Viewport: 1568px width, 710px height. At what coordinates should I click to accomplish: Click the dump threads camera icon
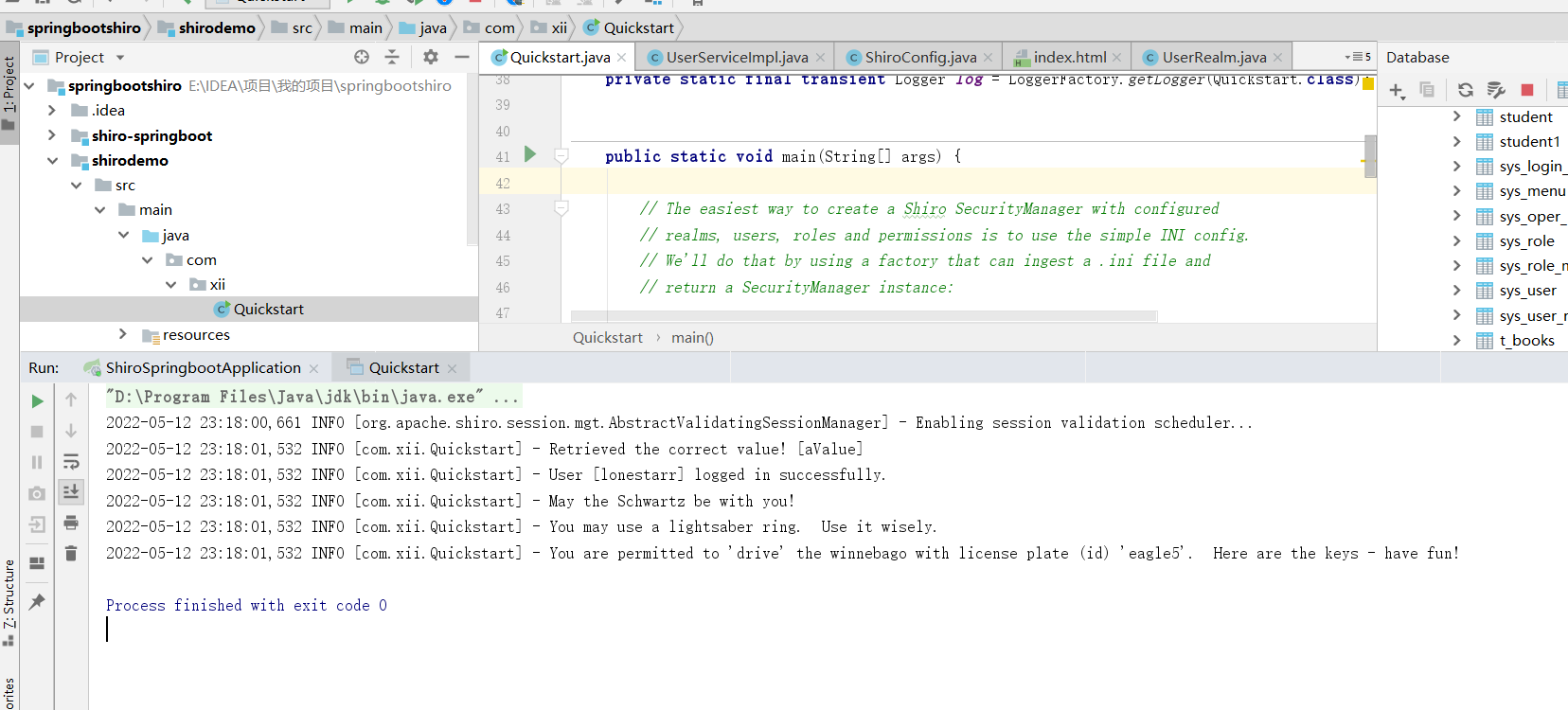tap(37, 493)
